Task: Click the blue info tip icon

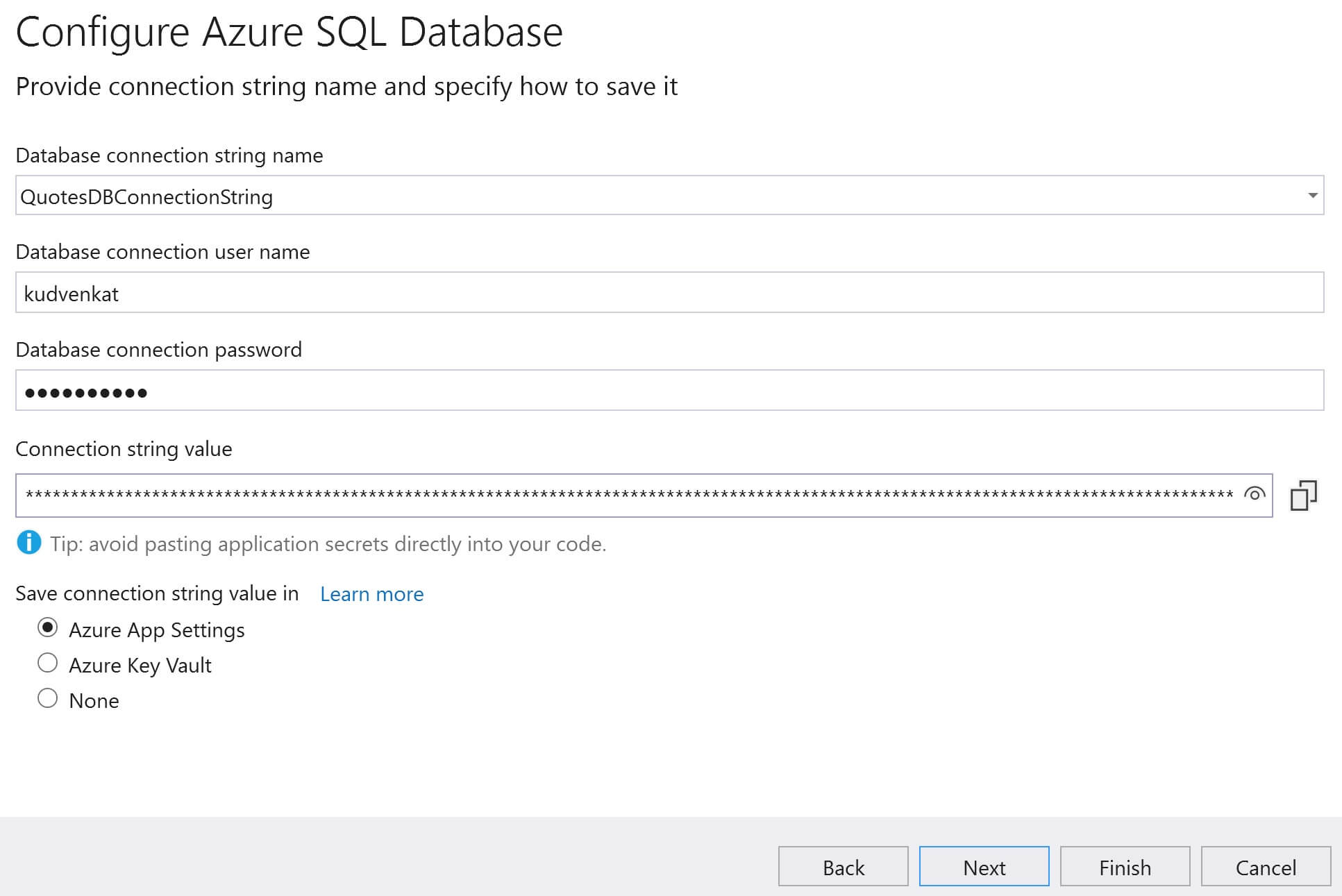Action: coord(28,543)
